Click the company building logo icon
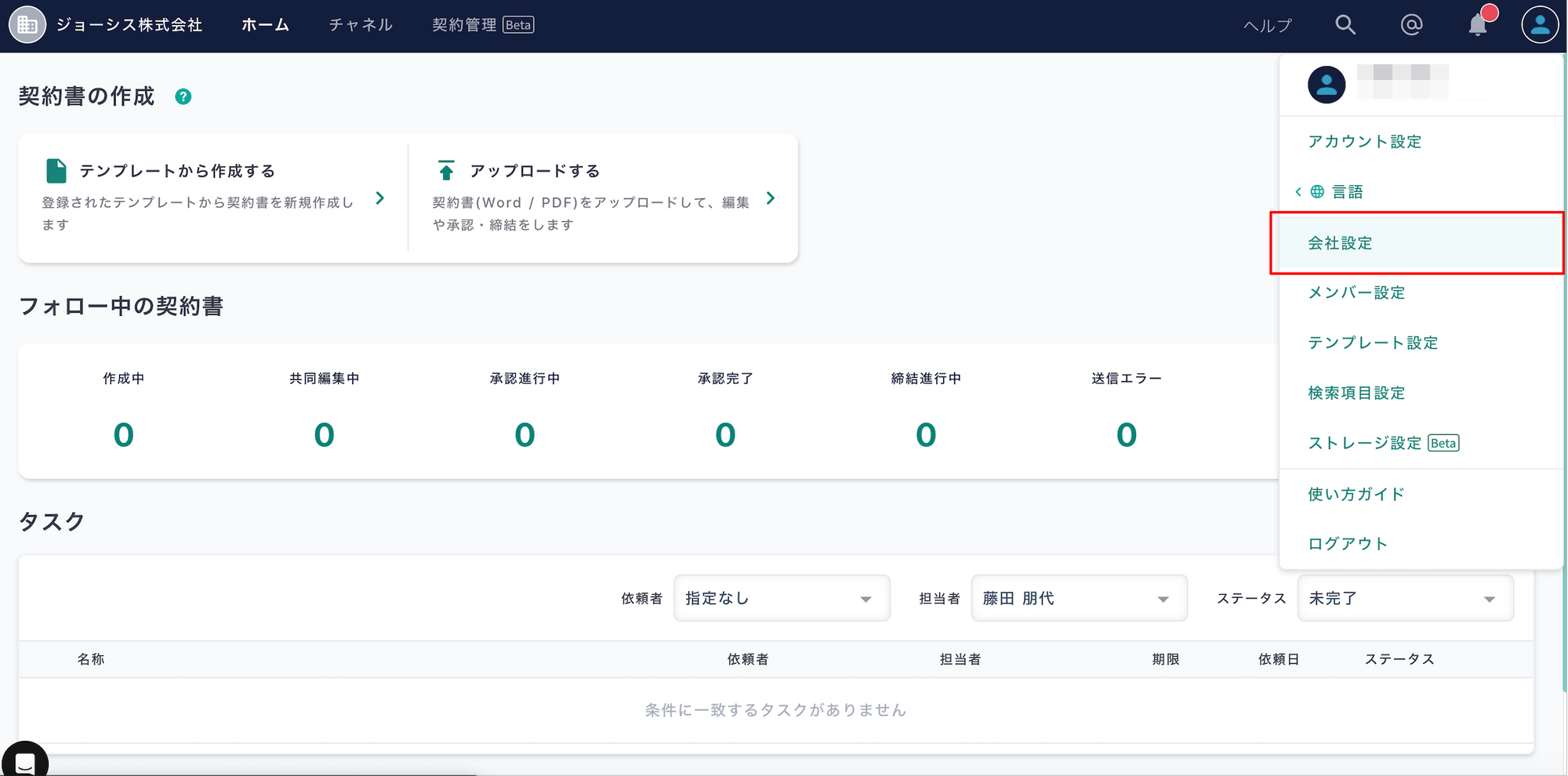The height and width of the screenshot is (776, 1568). 27,25
